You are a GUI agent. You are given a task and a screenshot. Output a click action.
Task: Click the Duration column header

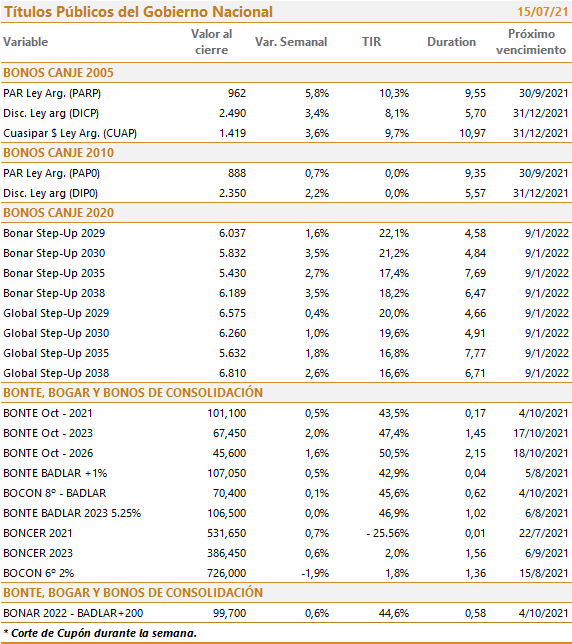(x=451, y=42)
